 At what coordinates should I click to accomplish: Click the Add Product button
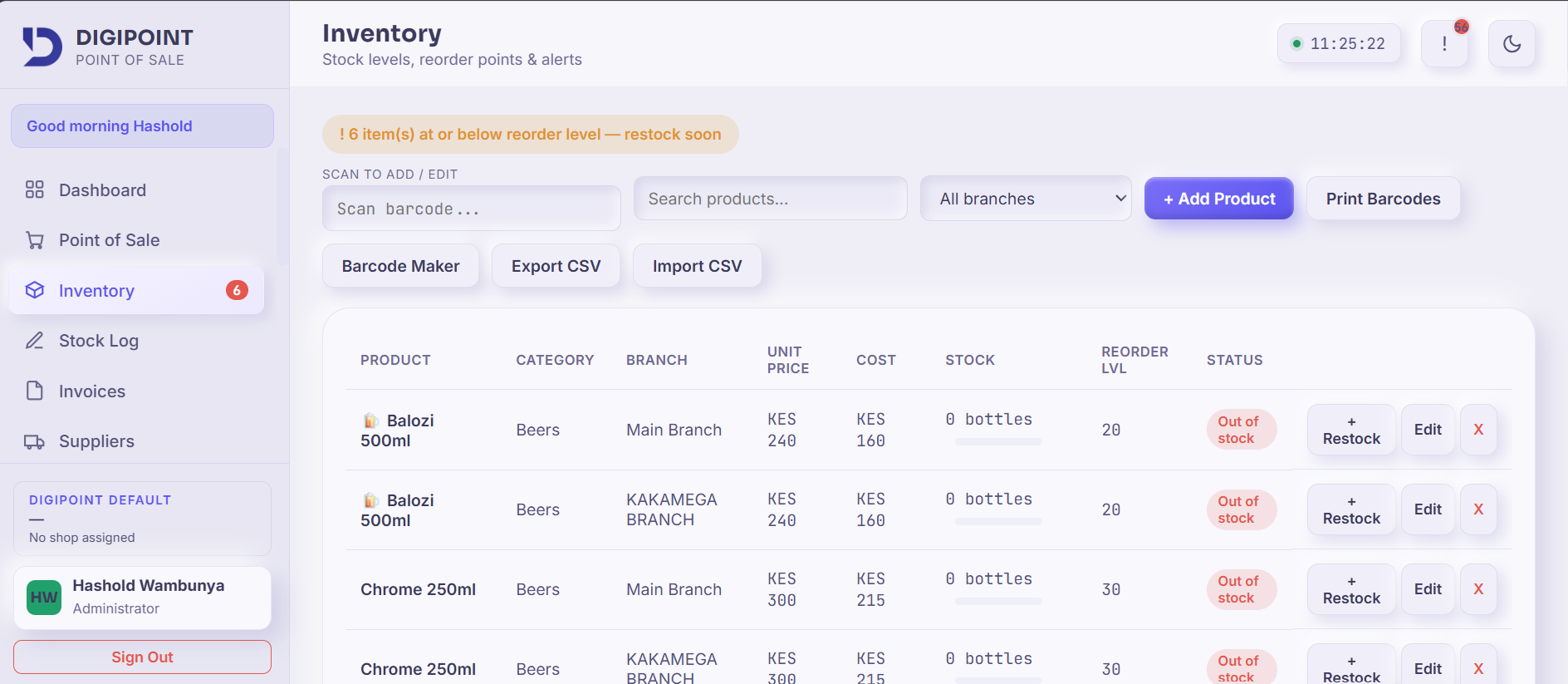[x=1218, y=199]
